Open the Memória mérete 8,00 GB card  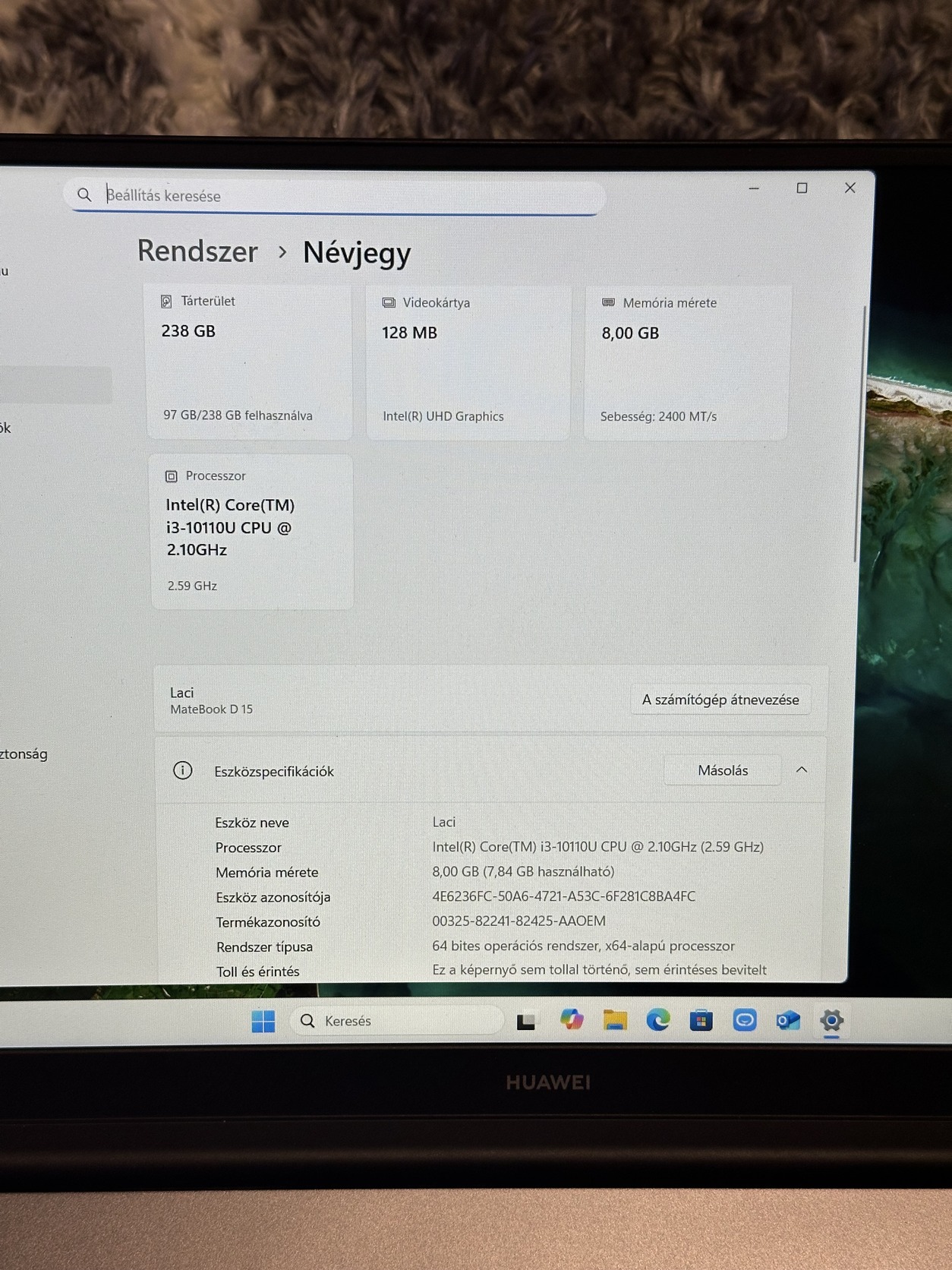(687, 363)
